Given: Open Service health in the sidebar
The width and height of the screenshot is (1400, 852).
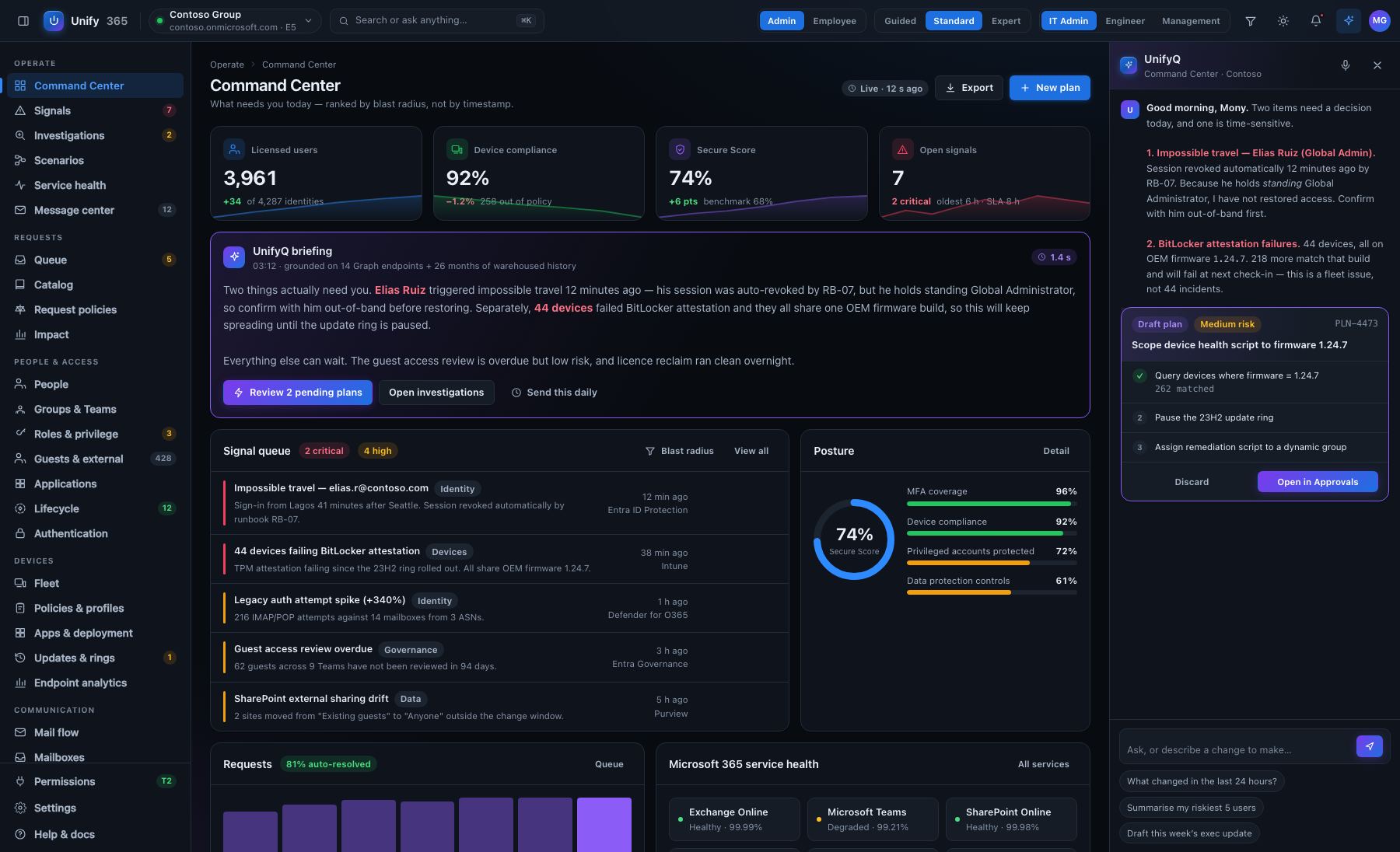Looking at the screenshot, I should (x=95, y=185).
